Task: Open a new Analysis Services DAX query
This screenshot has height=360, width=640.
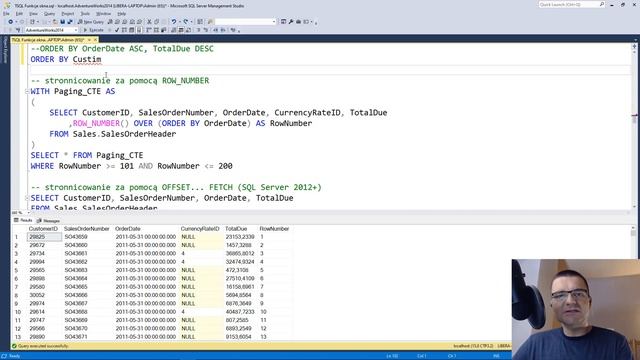Action: point(139,22)
